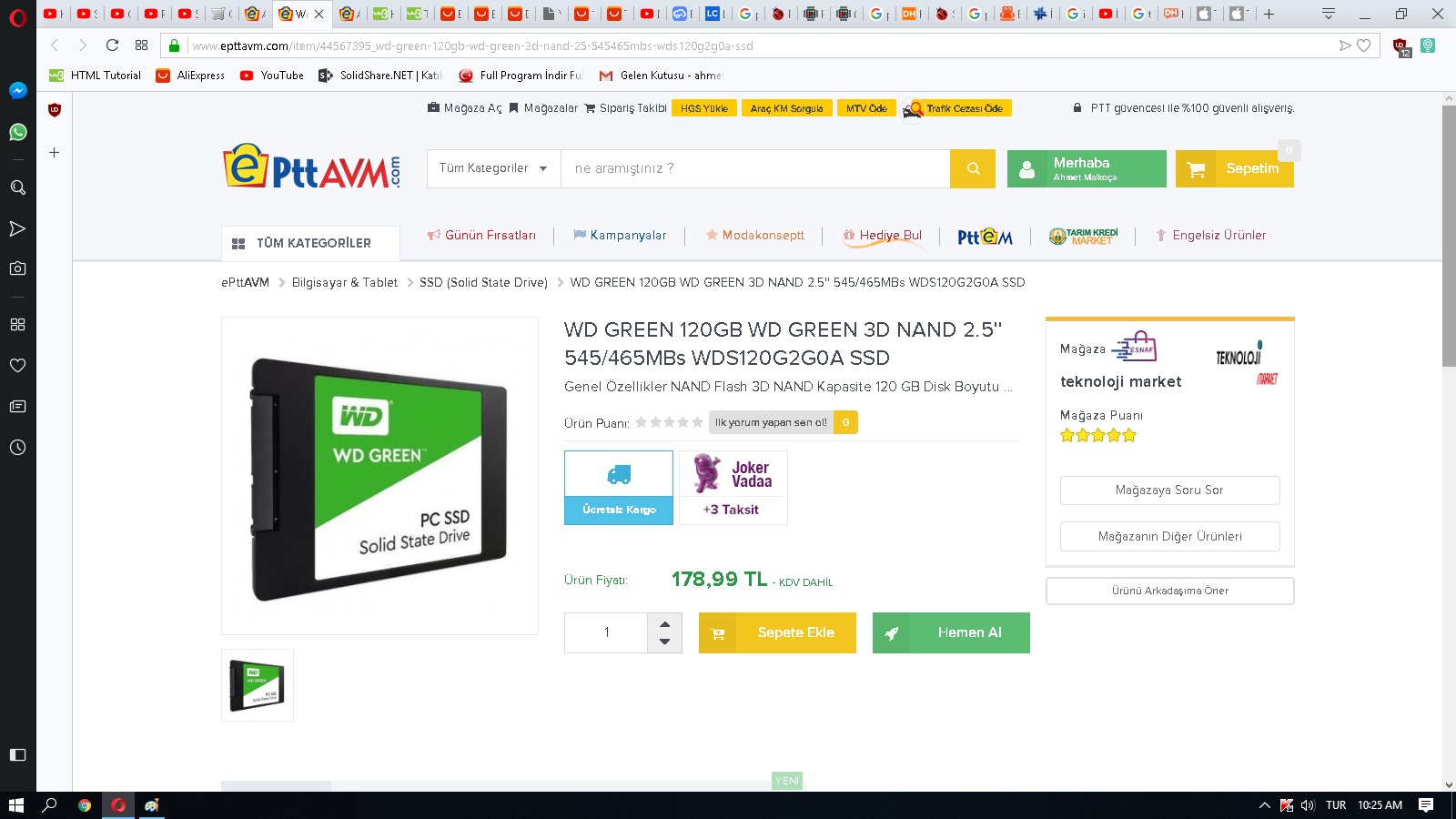Screen dimensions: 1456x819
Task: Go back to previous page
Action: tap(55, 45)
